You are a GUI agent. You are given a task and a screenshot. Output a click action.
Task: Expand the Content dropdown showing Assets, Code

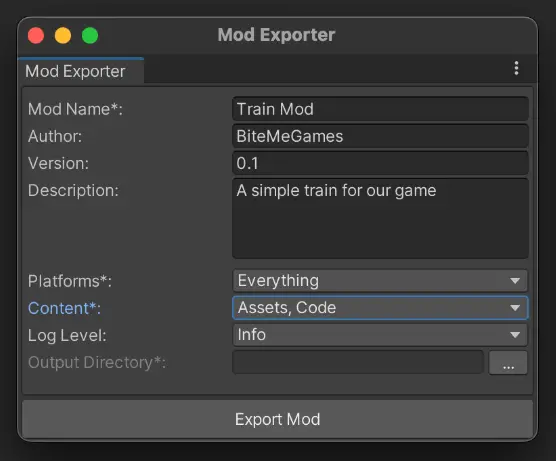(x=380, y=308)
